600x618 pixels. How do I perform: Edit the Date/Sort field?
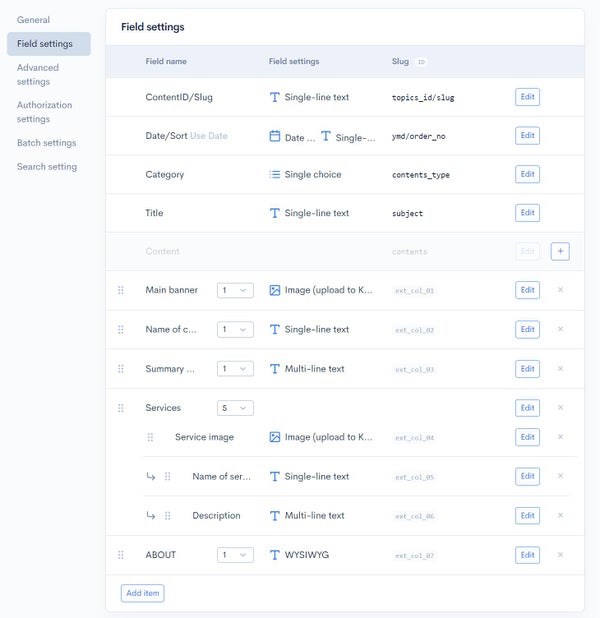click(x=527, y=136)
